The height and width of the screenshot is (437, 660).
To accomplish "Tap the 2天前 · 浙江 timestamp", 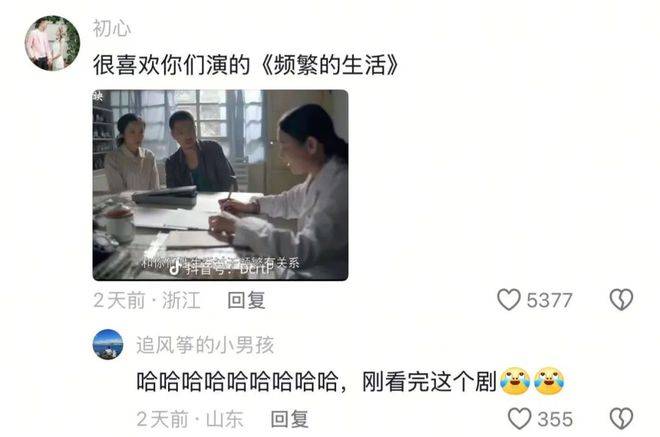I will point(147,300).
